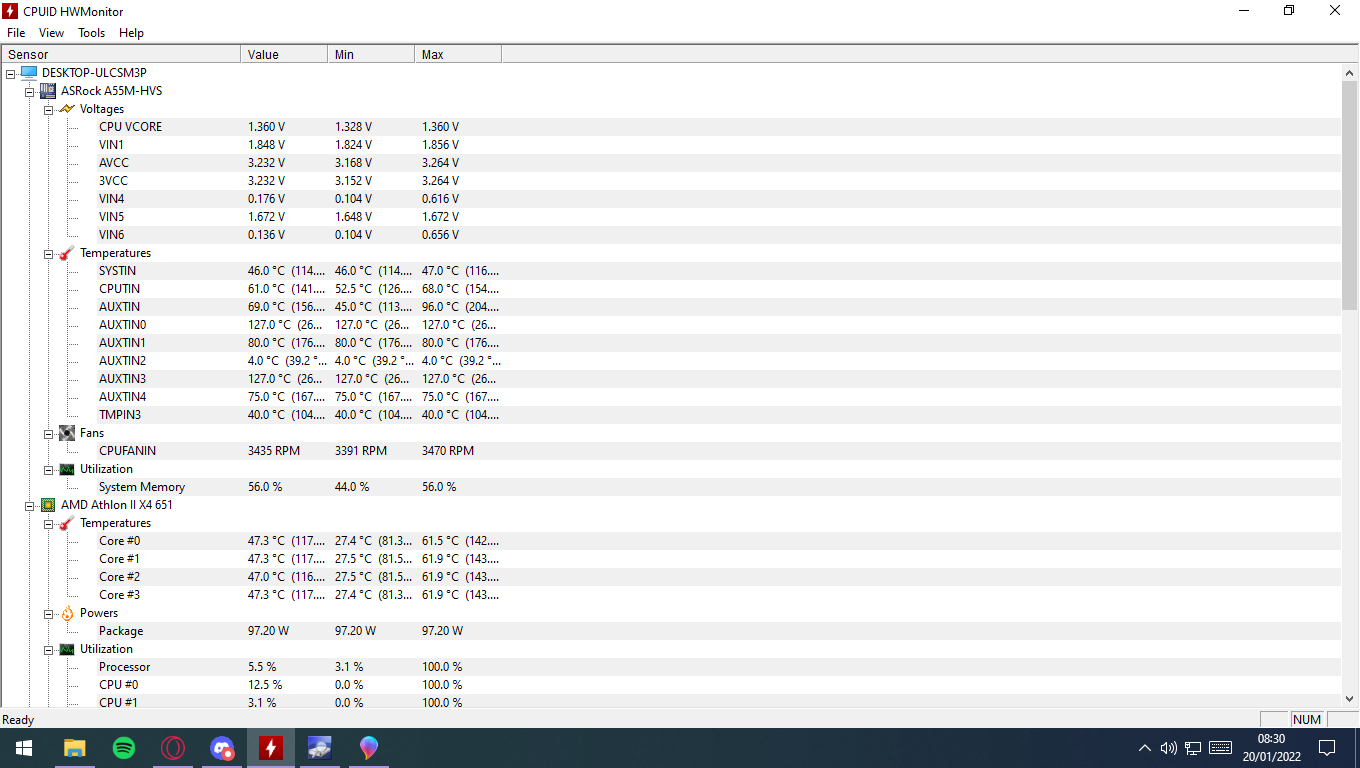Click the AMD Athlon II X4 651 chip icon

coord(47,505)
